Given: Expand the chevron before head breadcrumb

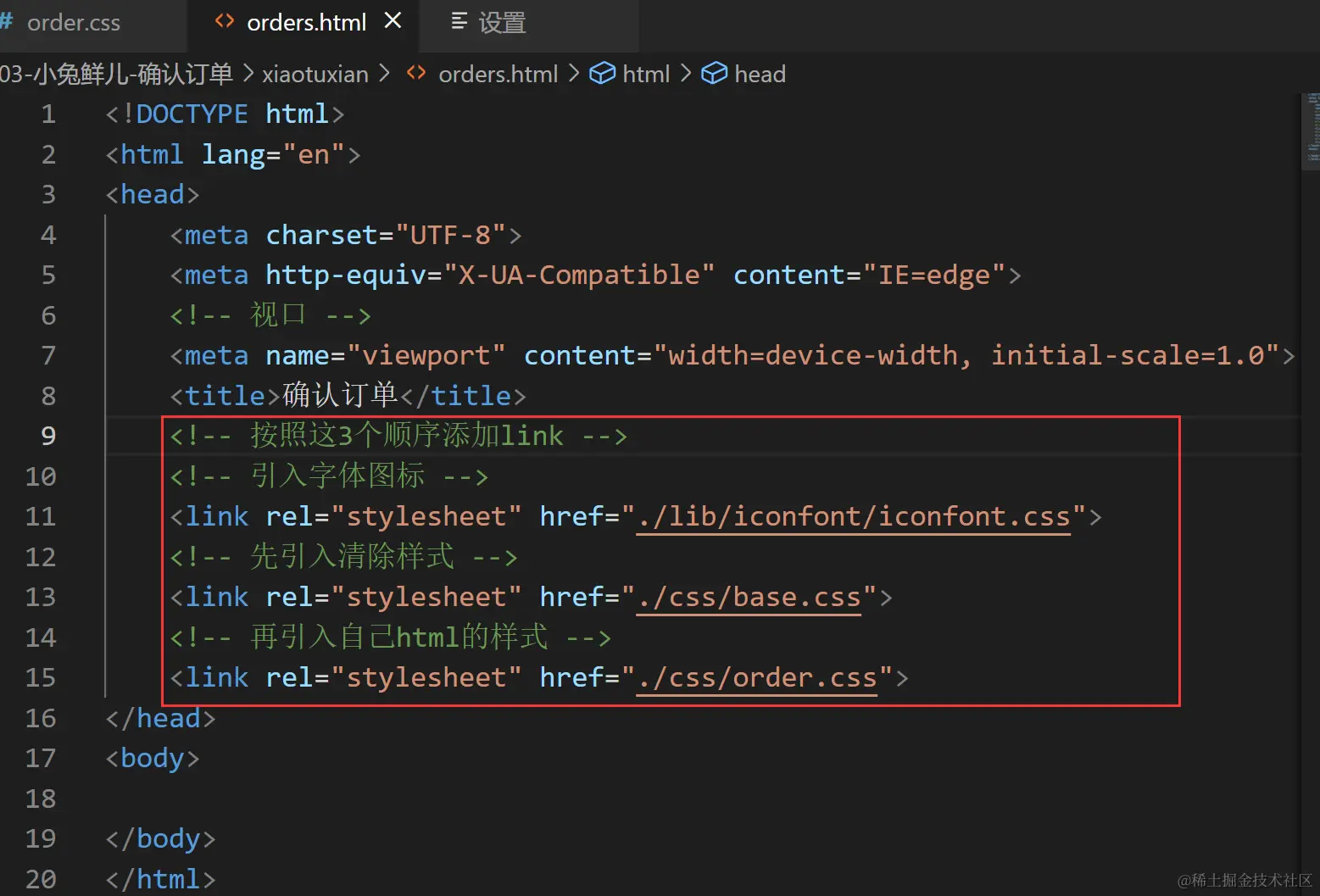Looking at the screenshot, I should coord(686,74).
